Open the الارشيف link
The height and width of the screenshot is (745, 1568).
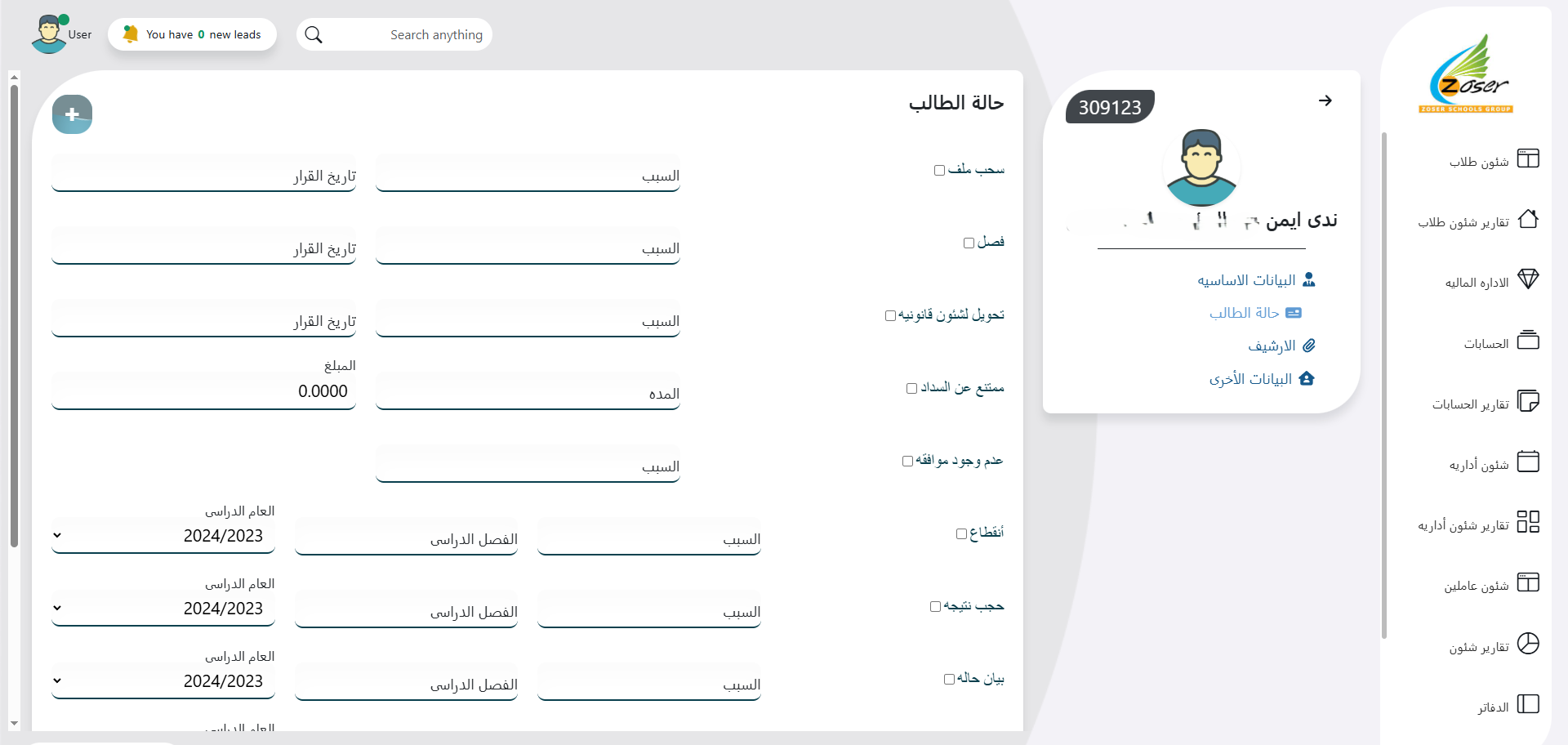pos(1272,346)
